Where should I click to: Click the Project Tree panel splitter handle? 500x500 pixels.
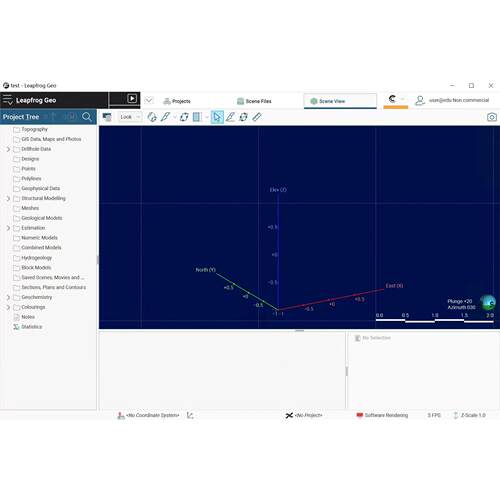tap(98, 260)
